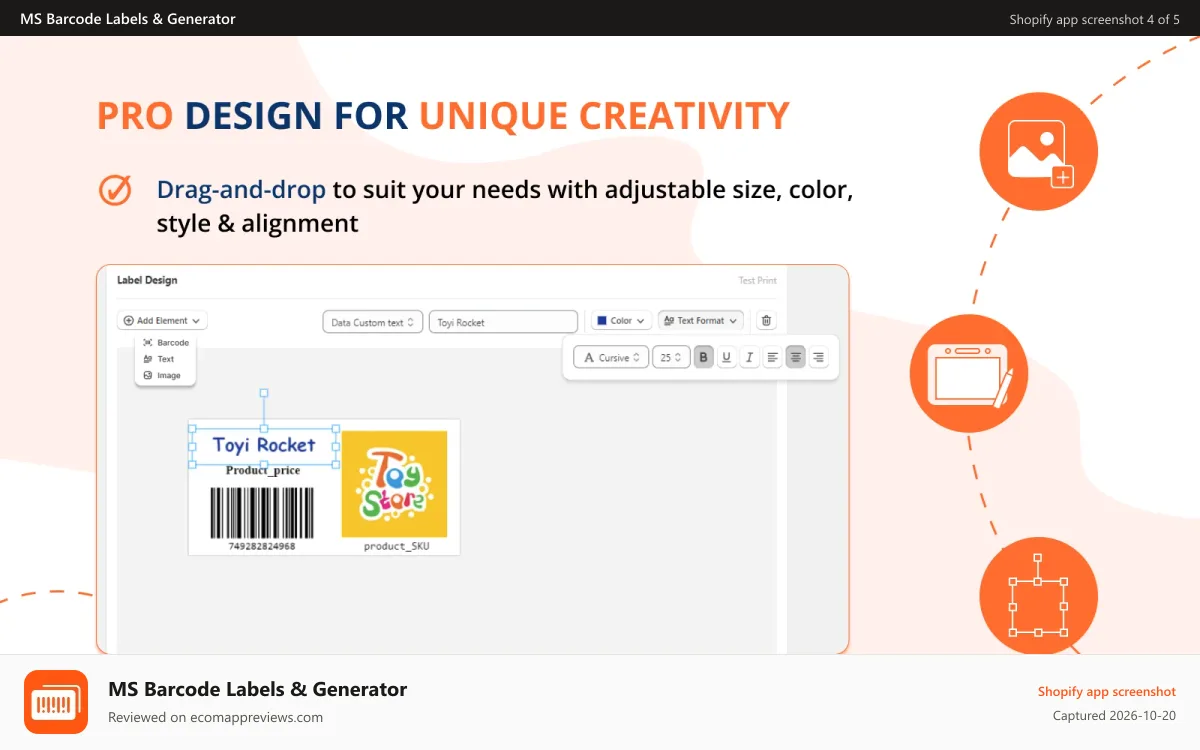1200x750 pixels.
Task: Select the Product_price text on label
Action: click(x=263, y=471)
